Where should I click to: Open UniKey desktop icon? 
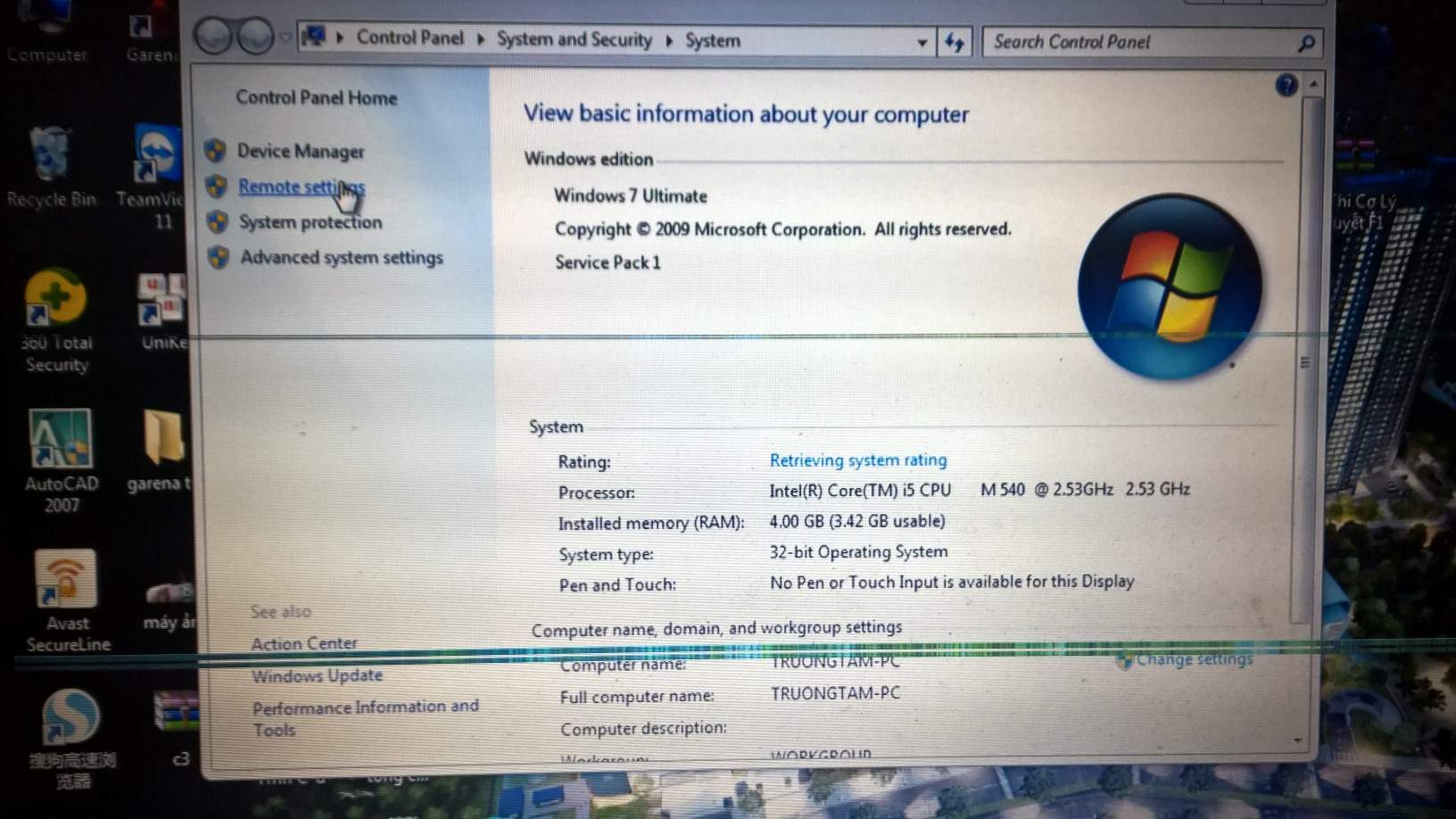[x=161, y=312]
